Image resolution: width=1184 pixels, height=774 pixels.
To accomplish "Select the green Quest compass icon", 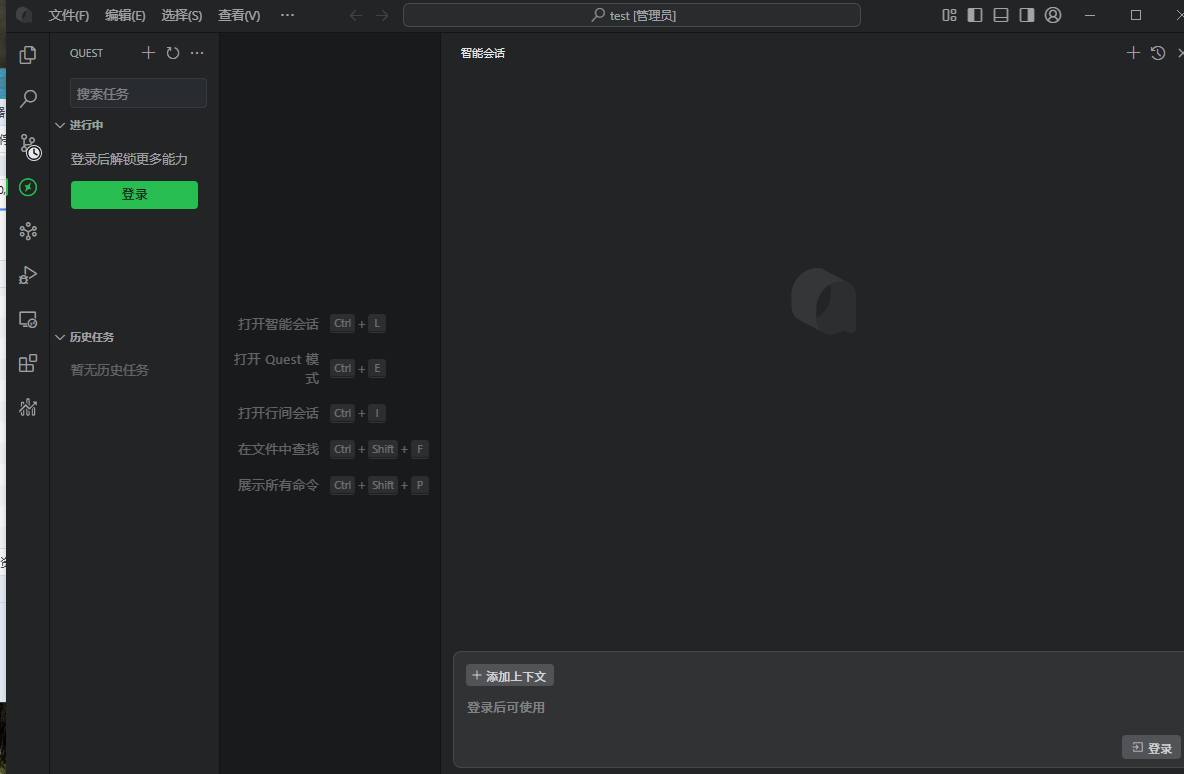I will coord(28,187).
